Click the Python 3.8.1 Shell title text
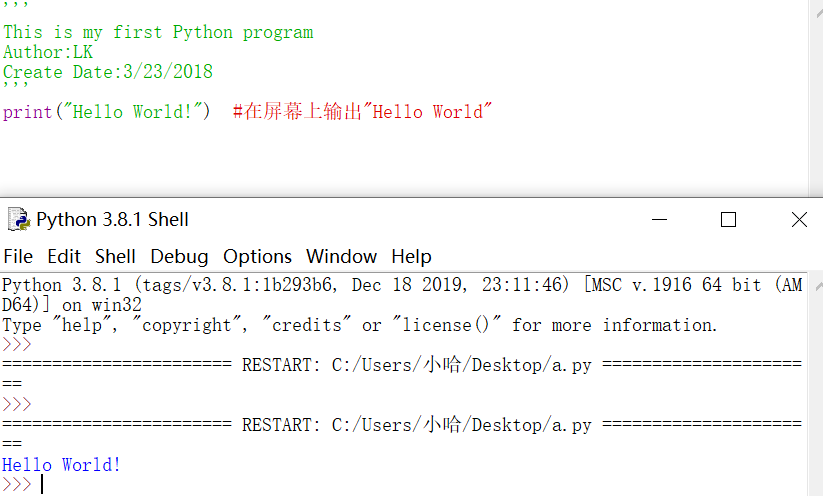The height and width of the screenshot is (496, 823). point(112,220)
